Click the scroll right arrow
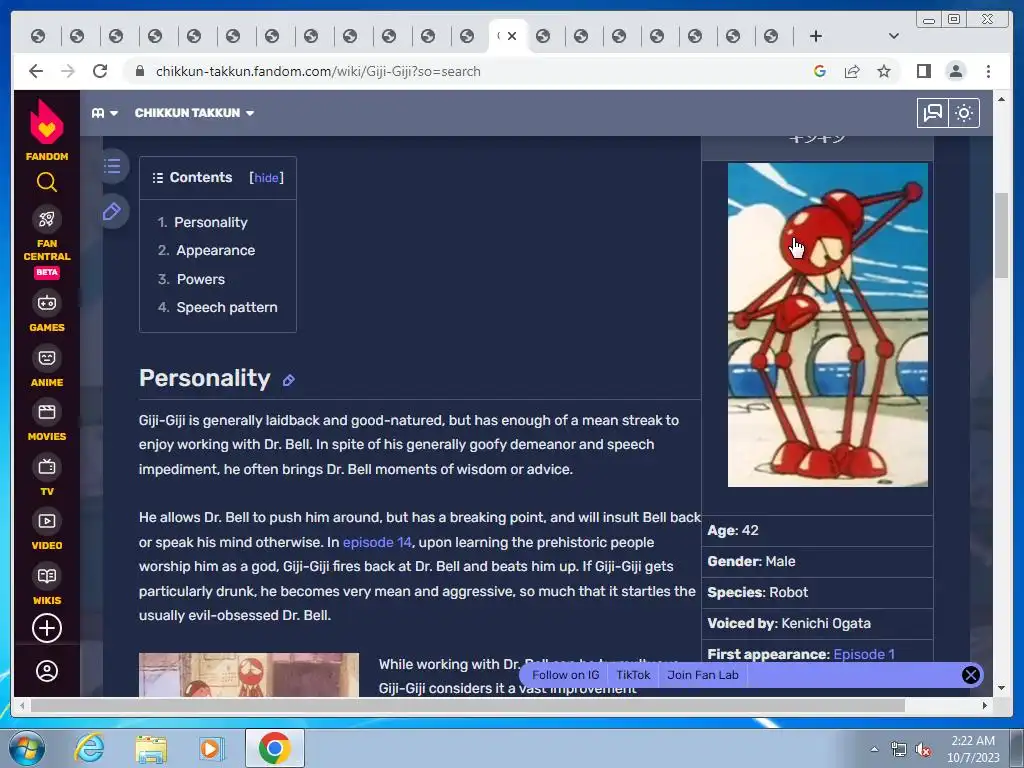 985,705
